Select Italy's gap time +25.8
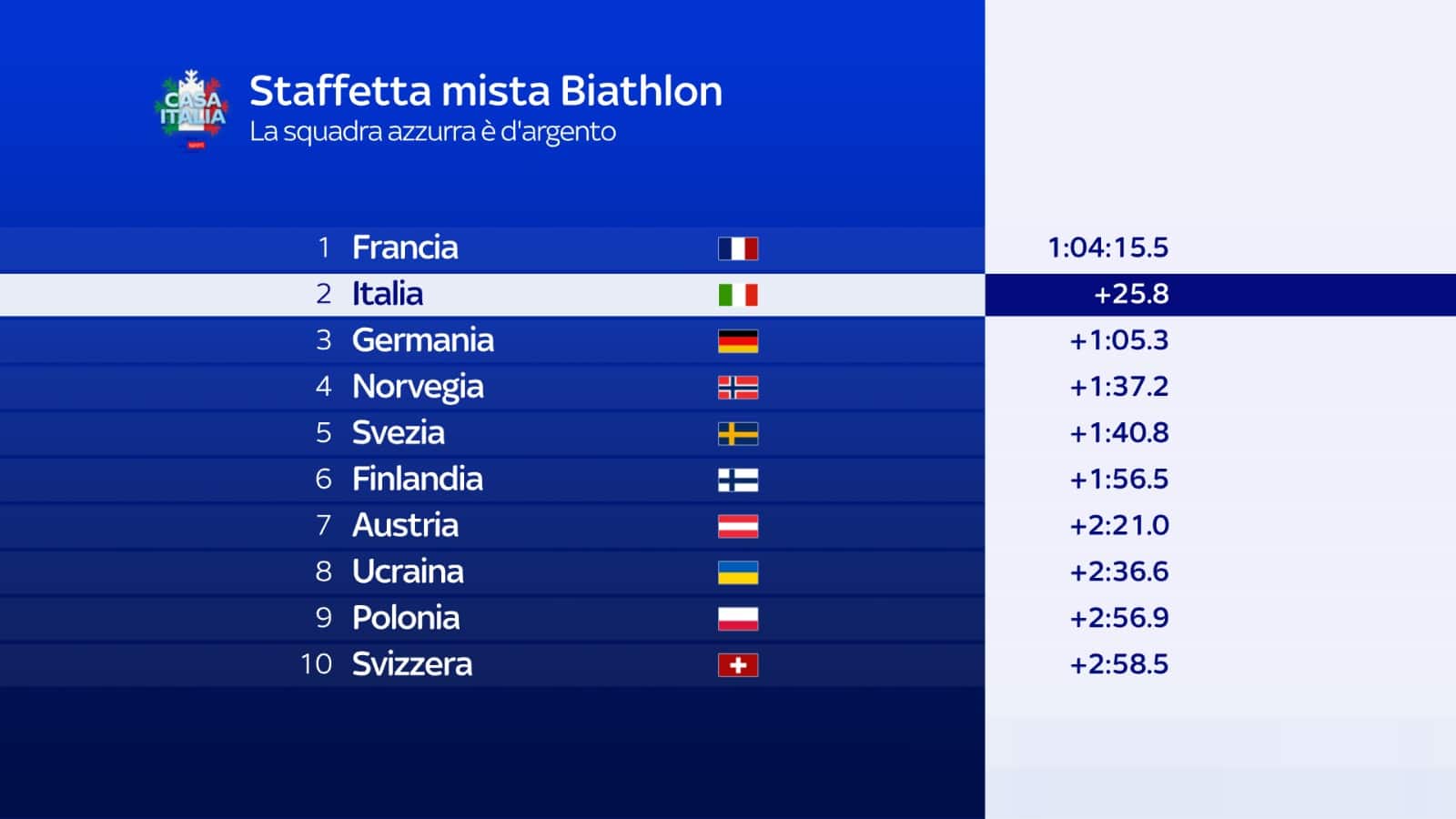This screenshot has width=1456, height=819. pos(1131,294)
